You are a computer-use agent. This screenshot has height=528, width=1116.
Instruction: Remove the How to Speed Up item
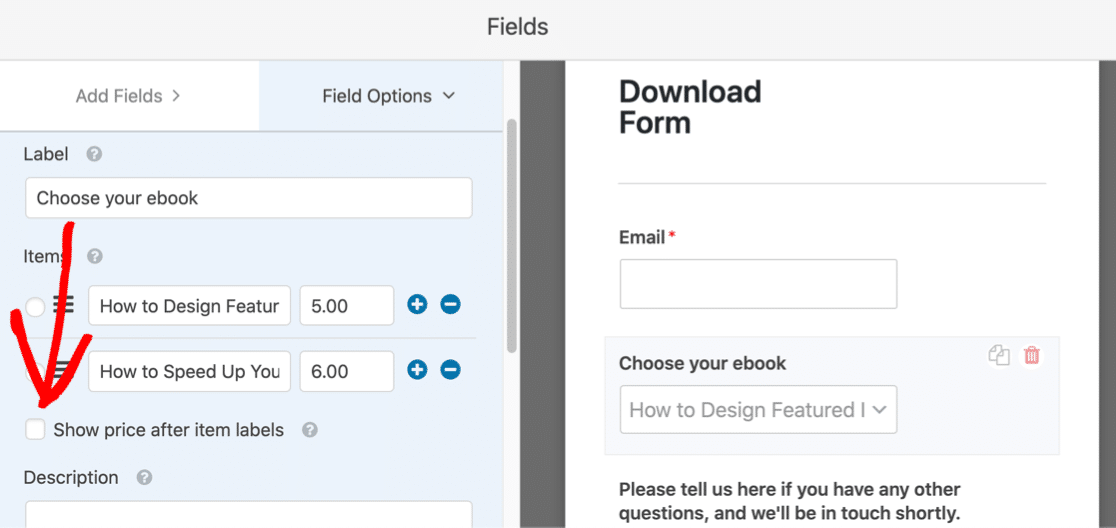451,370
